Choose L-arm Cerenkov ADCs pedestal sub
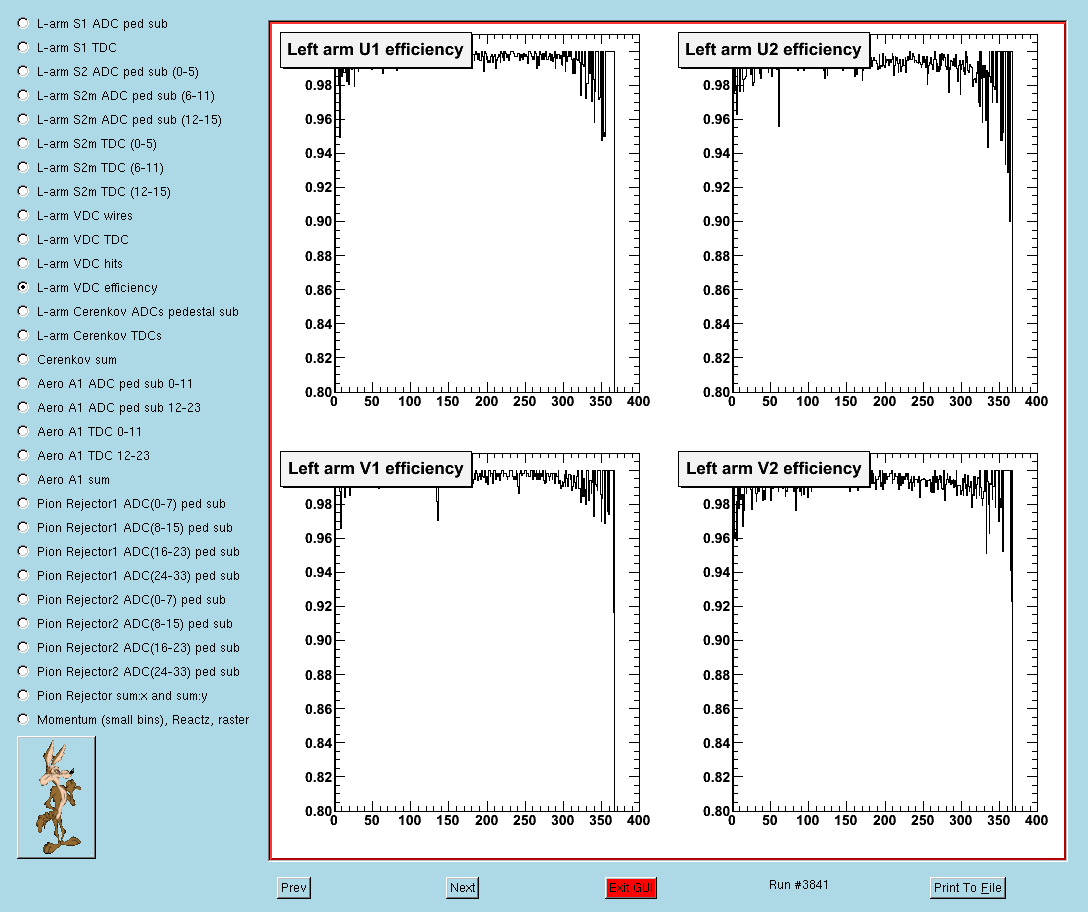Viewport: 1088px width, 912px height. tap(23, 311)
